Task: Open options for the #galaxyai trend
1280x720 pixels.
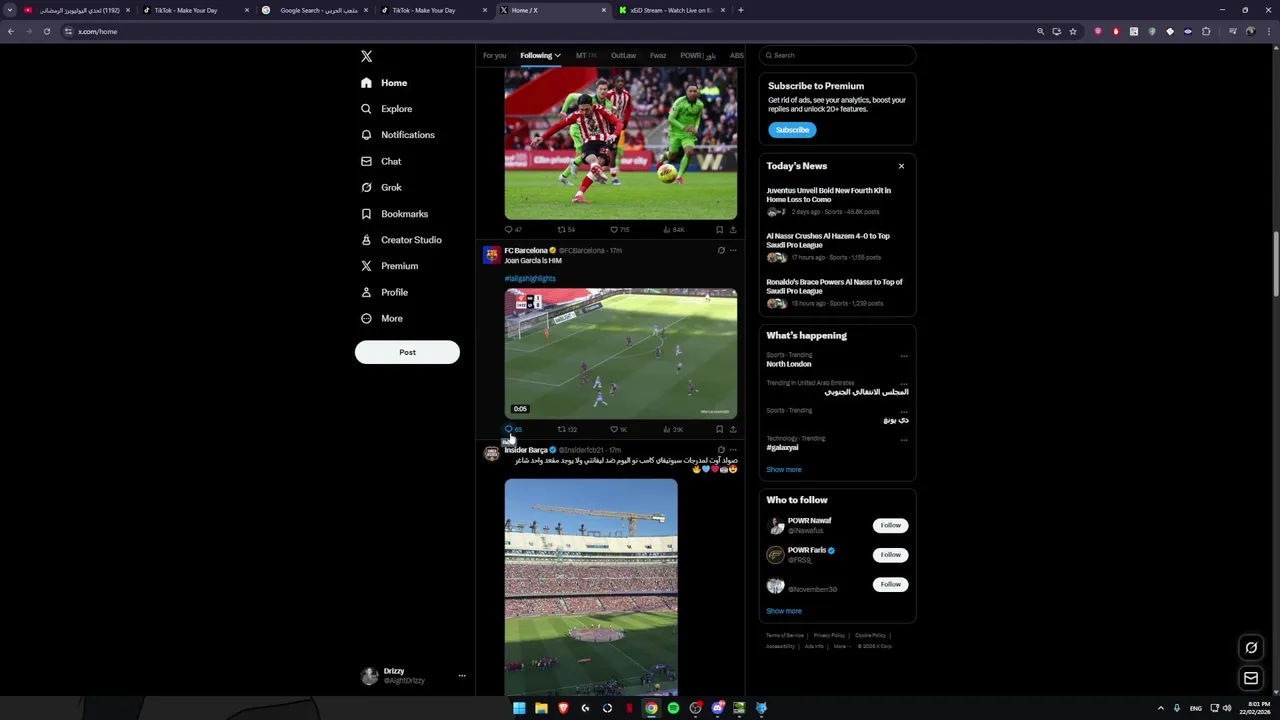Action: coord(904,440)
